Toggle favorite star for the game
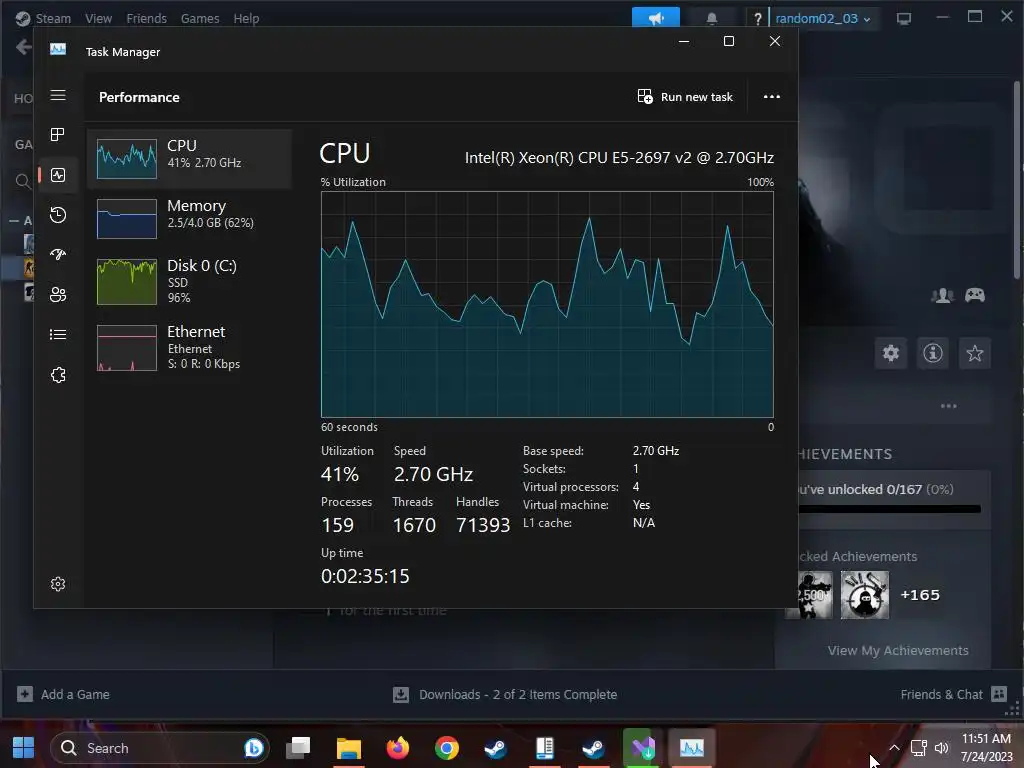 (x=974, y=353)
